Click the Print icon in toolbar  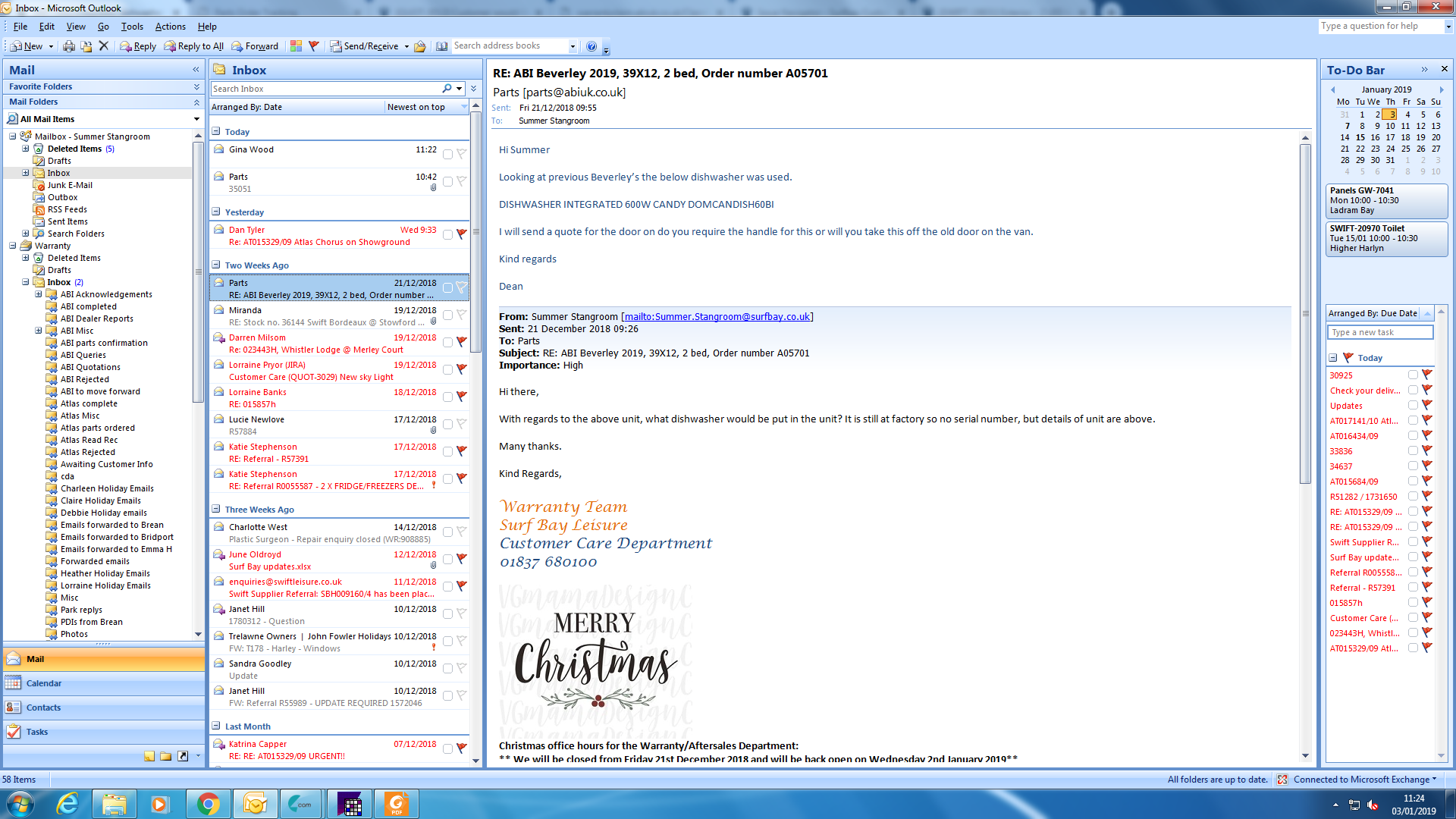69,46
